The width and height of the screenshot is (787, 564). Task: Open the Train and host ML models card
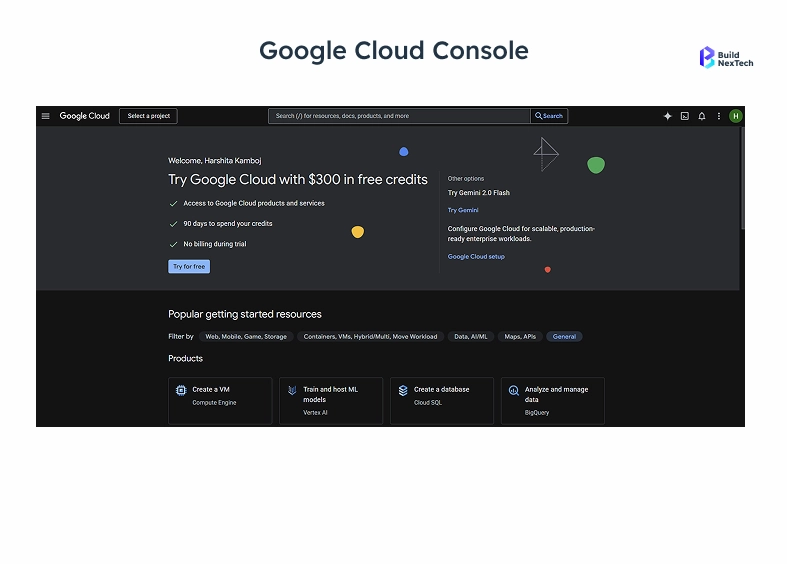tap(331, 401)
